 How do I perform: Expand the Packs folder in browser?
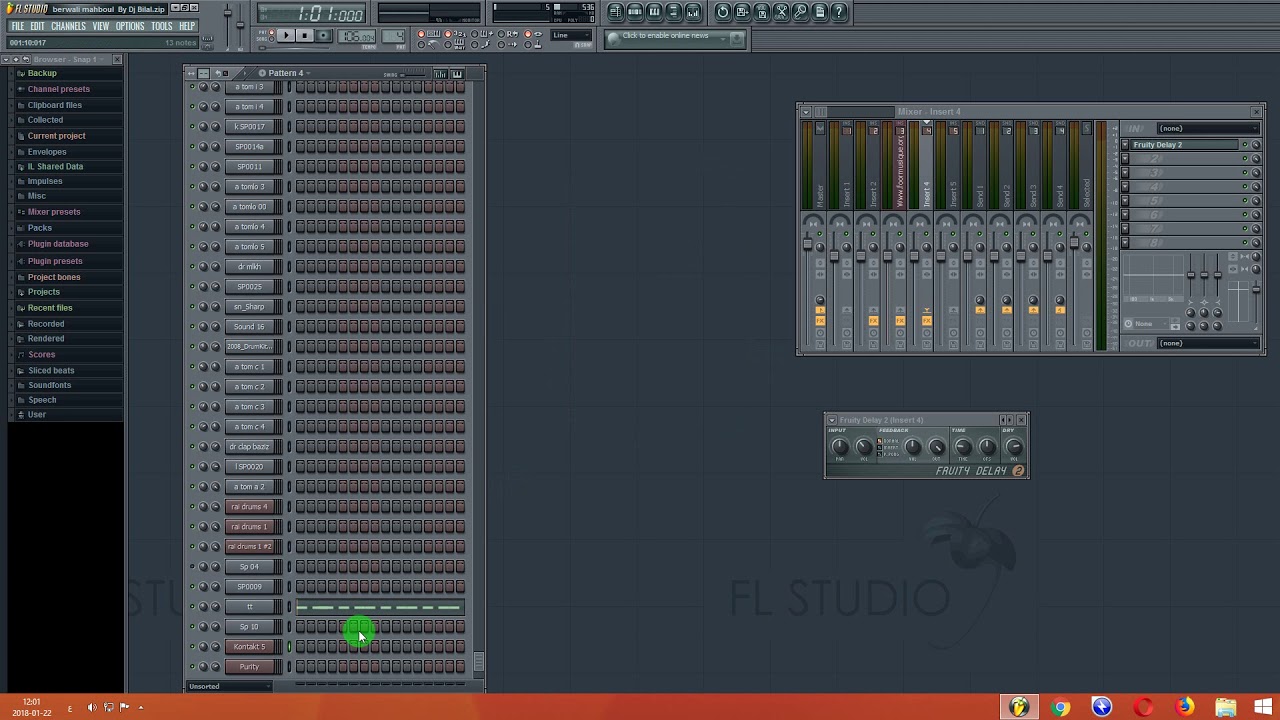(40, 228)
